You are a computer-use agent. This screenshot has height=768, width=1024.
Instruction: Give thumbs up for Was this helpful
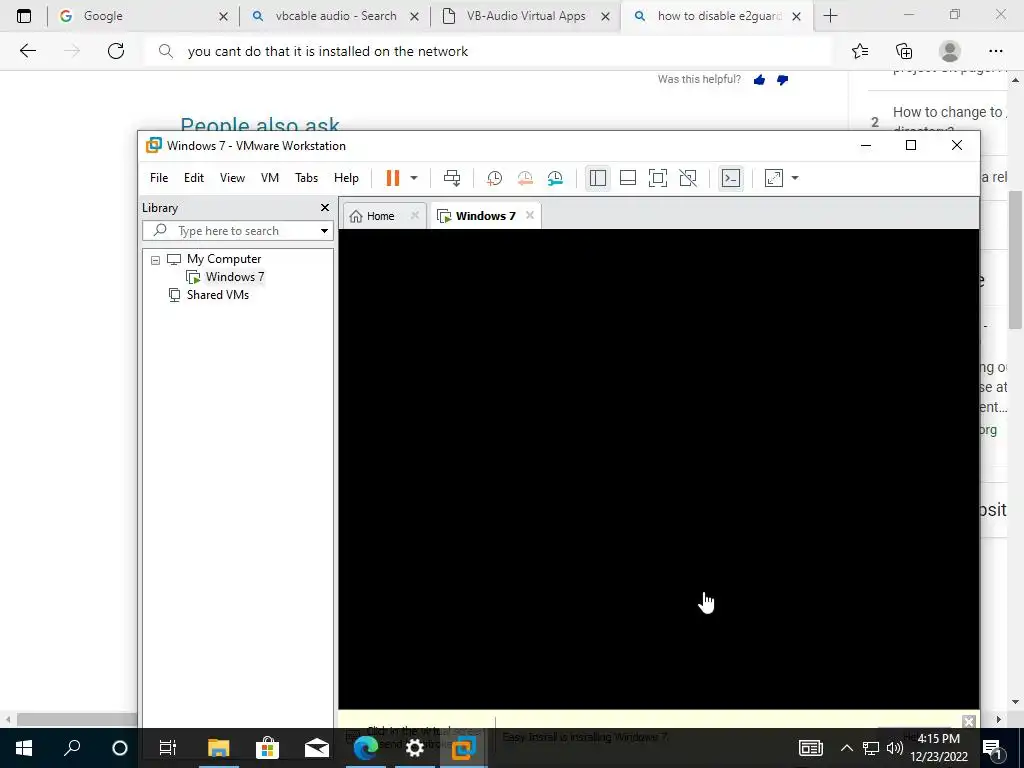(x=759, y=80)
